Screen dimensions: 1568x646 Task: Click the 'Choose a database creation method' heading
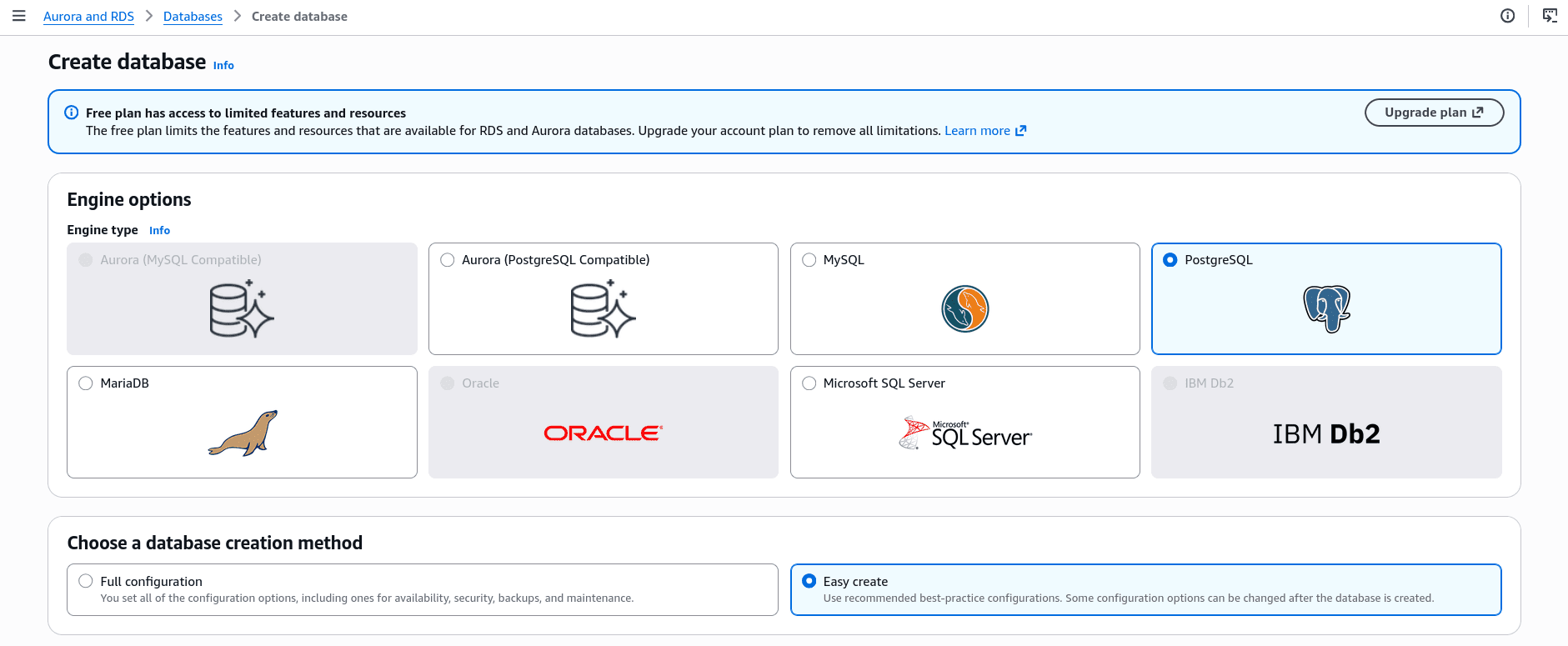click(215, 543)
